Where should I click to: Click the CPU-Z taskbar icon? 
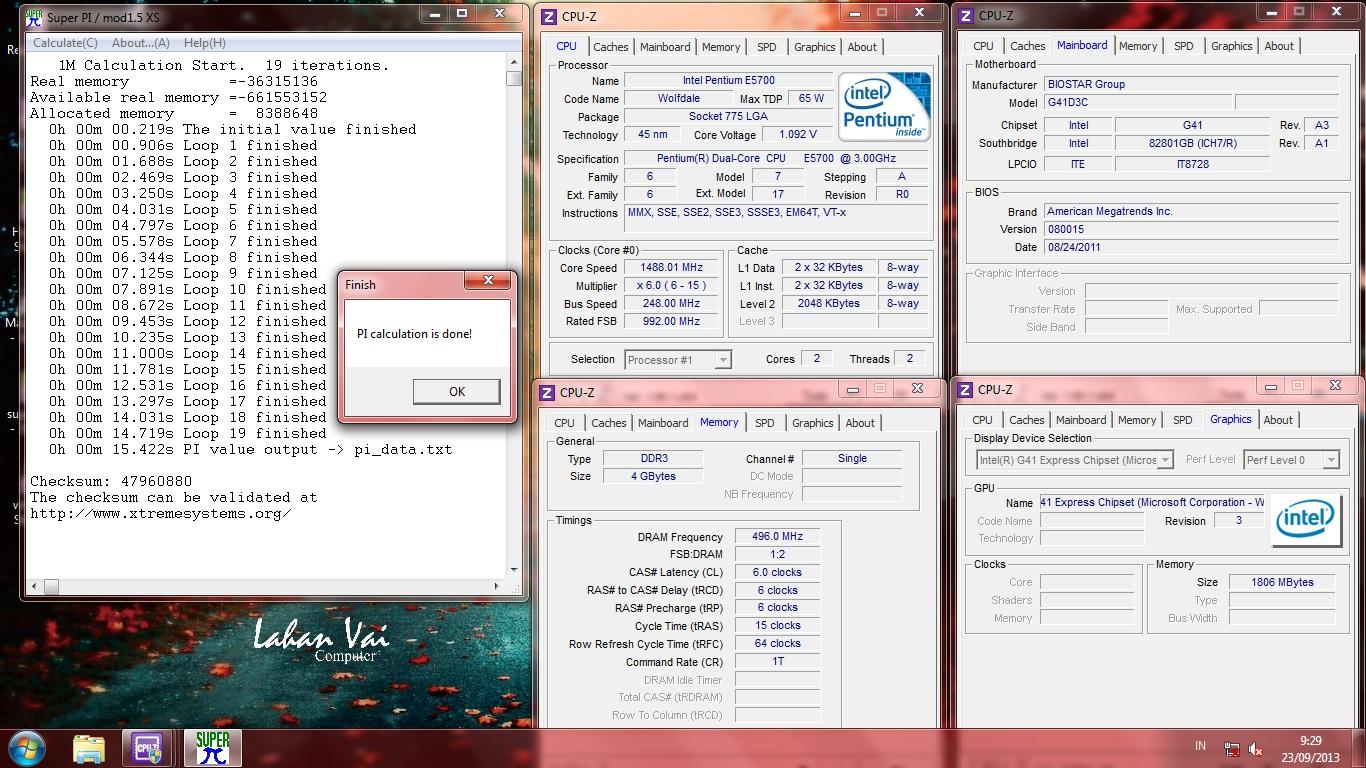[x=147, y=749]
